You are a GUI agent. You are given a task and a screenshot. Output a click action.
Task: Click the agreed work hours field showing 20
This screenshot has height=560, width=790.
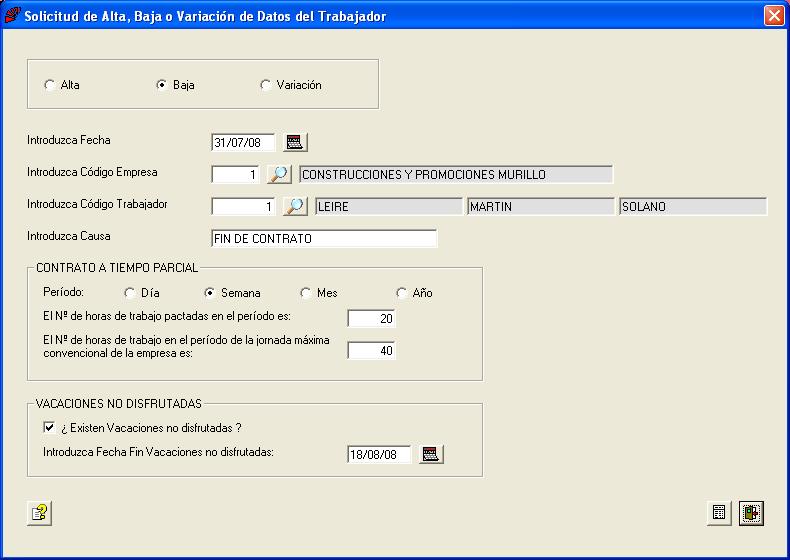(371, 319)
